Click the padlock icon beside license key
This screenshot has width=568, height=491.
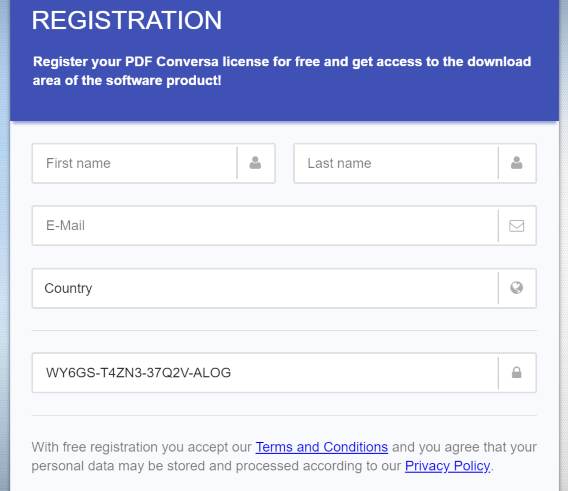(x=517, y=372)
